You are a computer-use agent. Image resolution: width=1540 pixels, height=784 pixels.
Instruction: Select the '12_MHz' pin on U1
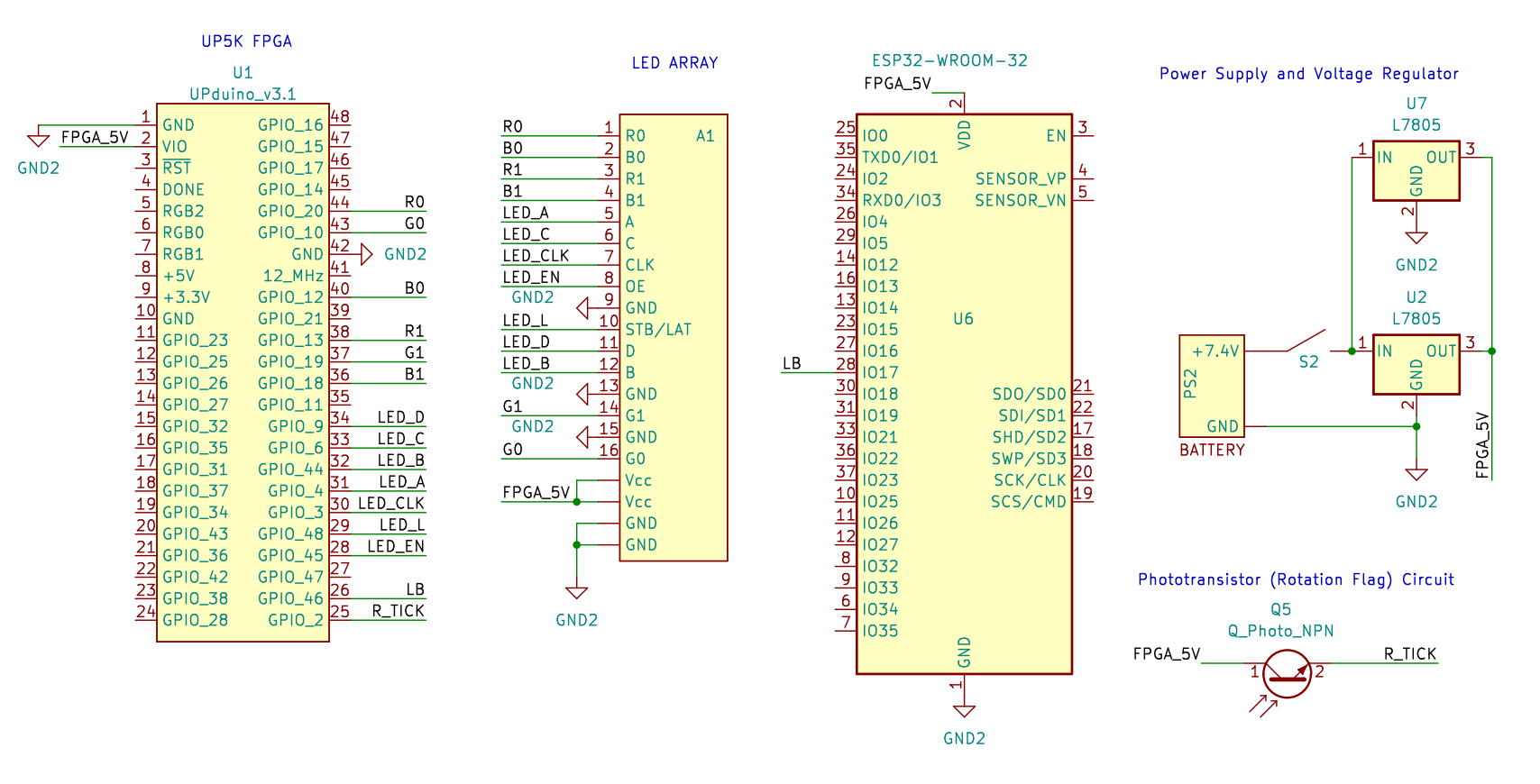(293, 276)
